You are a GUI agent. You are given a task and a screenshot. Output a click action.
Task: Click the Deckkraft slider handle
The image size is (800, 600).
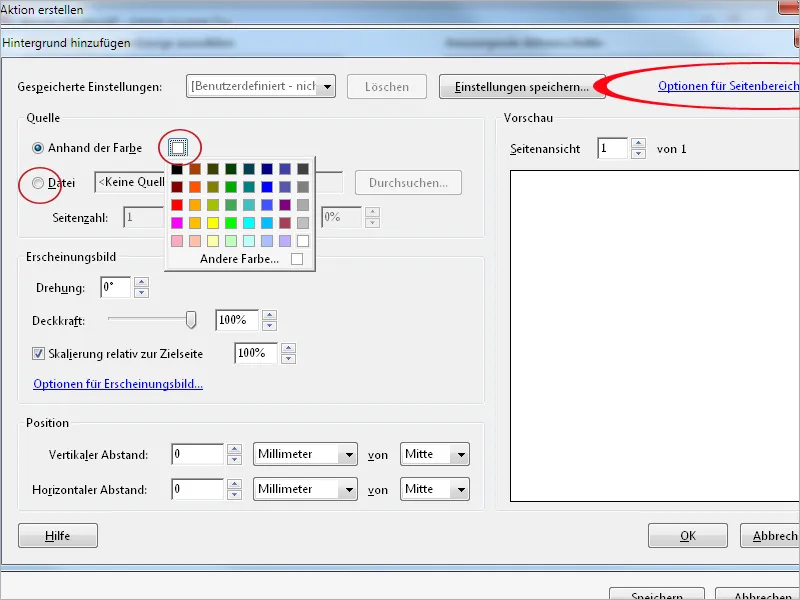(191, 320)
